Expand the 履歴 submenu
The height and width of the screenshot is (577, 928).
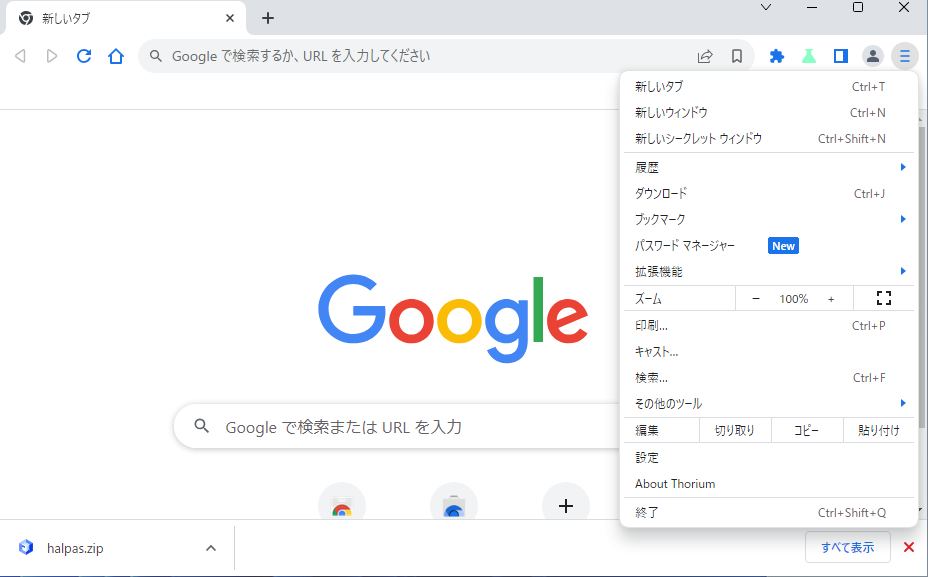point(768,167)
